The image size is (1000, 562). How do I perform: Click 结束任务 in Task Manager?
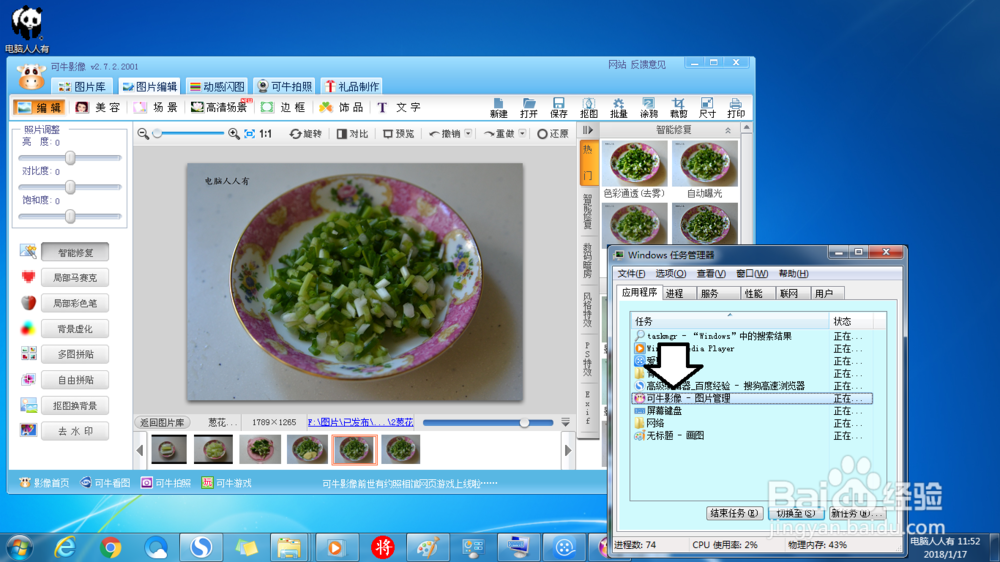click(x=734, y=514)
